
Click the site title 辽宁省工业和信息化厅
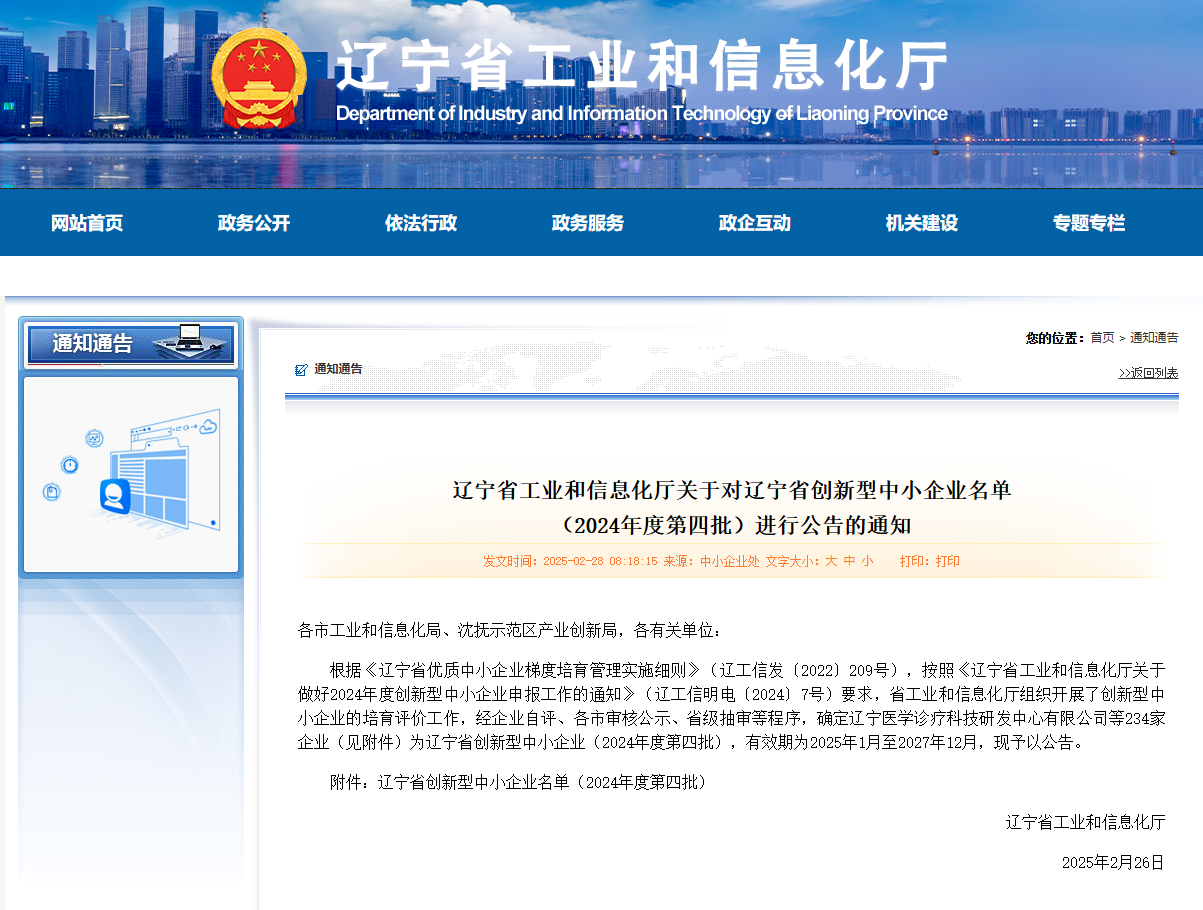(x=642, y=67)
